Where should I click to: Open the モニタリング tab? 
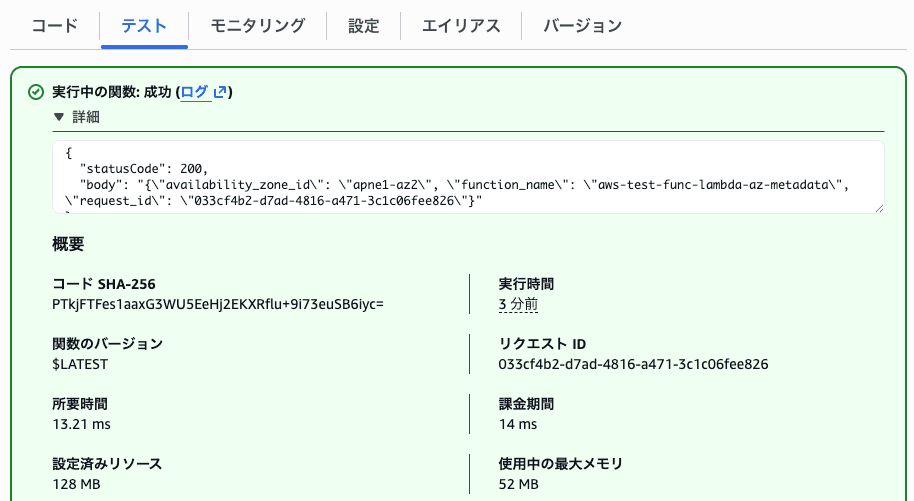[x=257, y=26]
